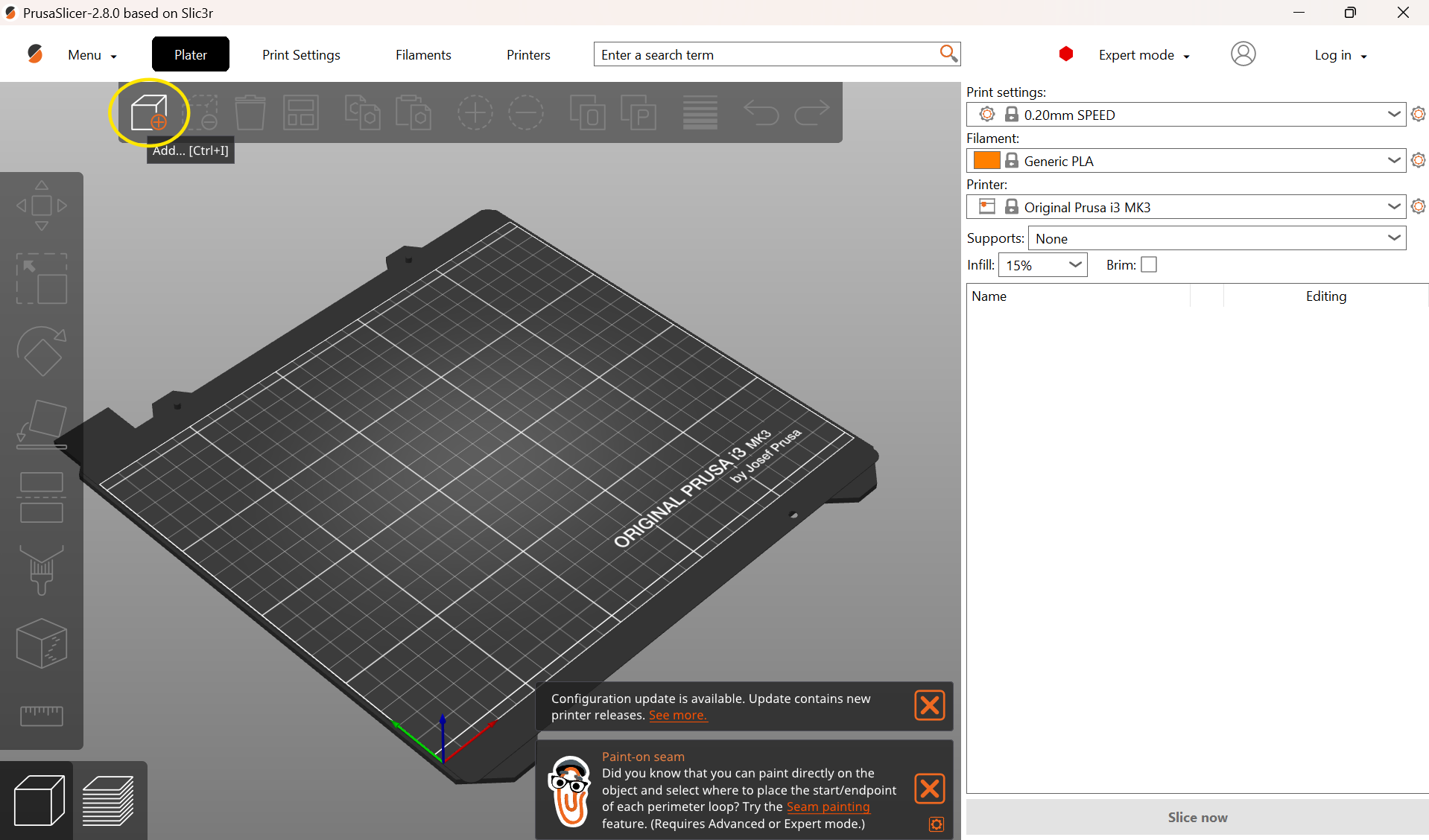Switch to the Print Settings tab
The height and width of the screenshot is (840, 1429).
coord(301,55)
